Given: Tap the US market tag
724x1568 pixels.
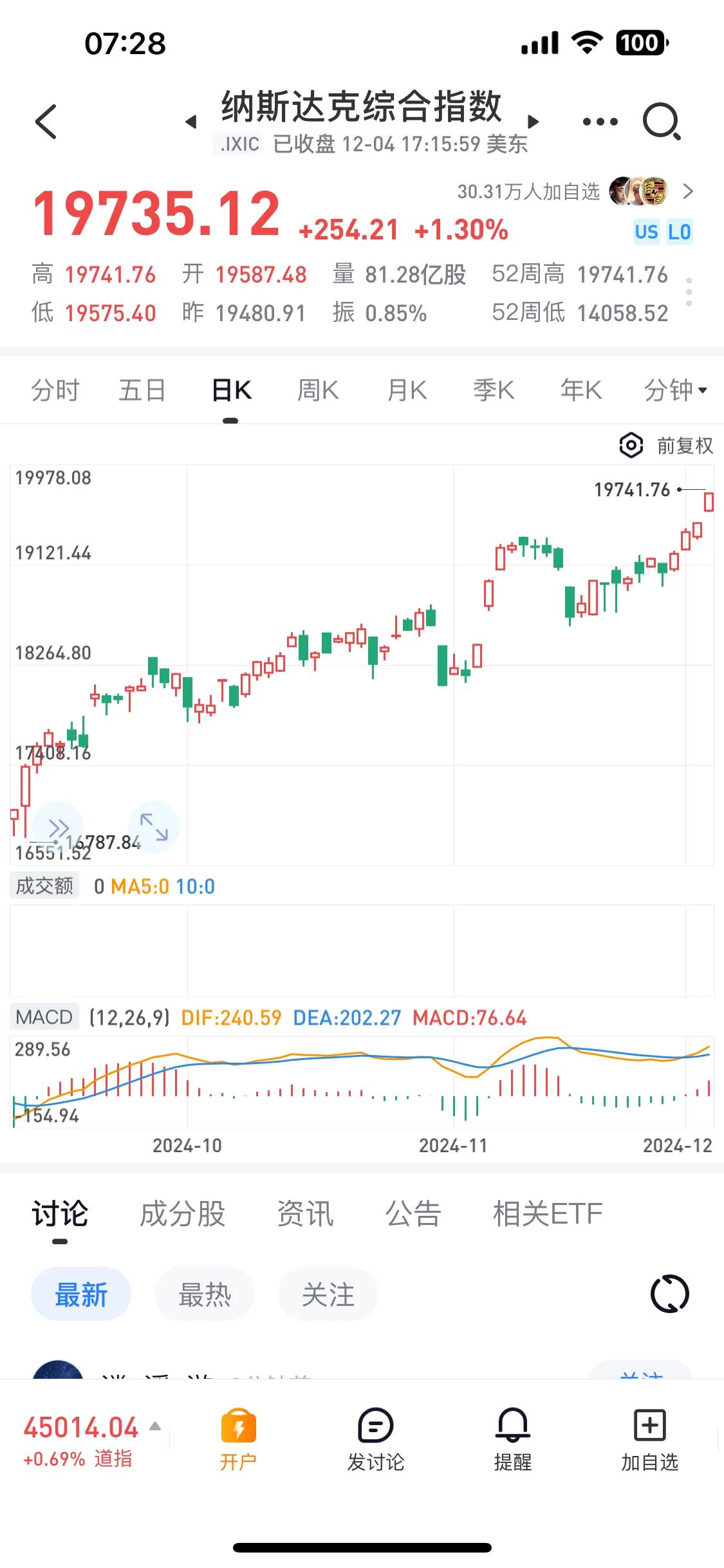Looking at the screenshot, I should [x=646, y=232].
